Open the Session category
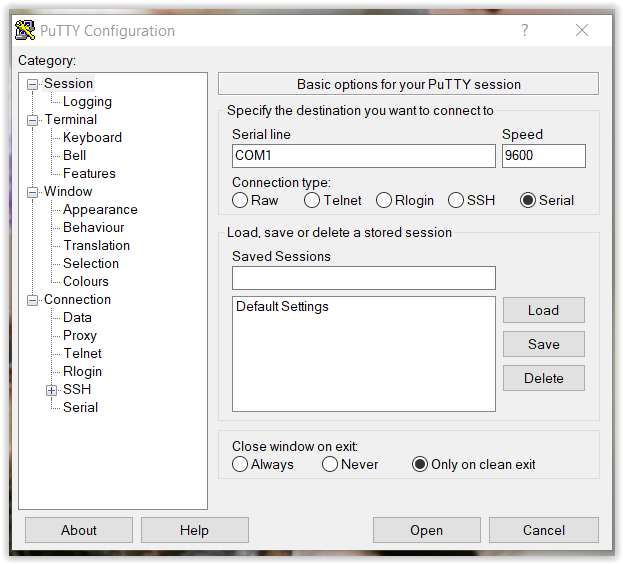 (x=68, y=83)
